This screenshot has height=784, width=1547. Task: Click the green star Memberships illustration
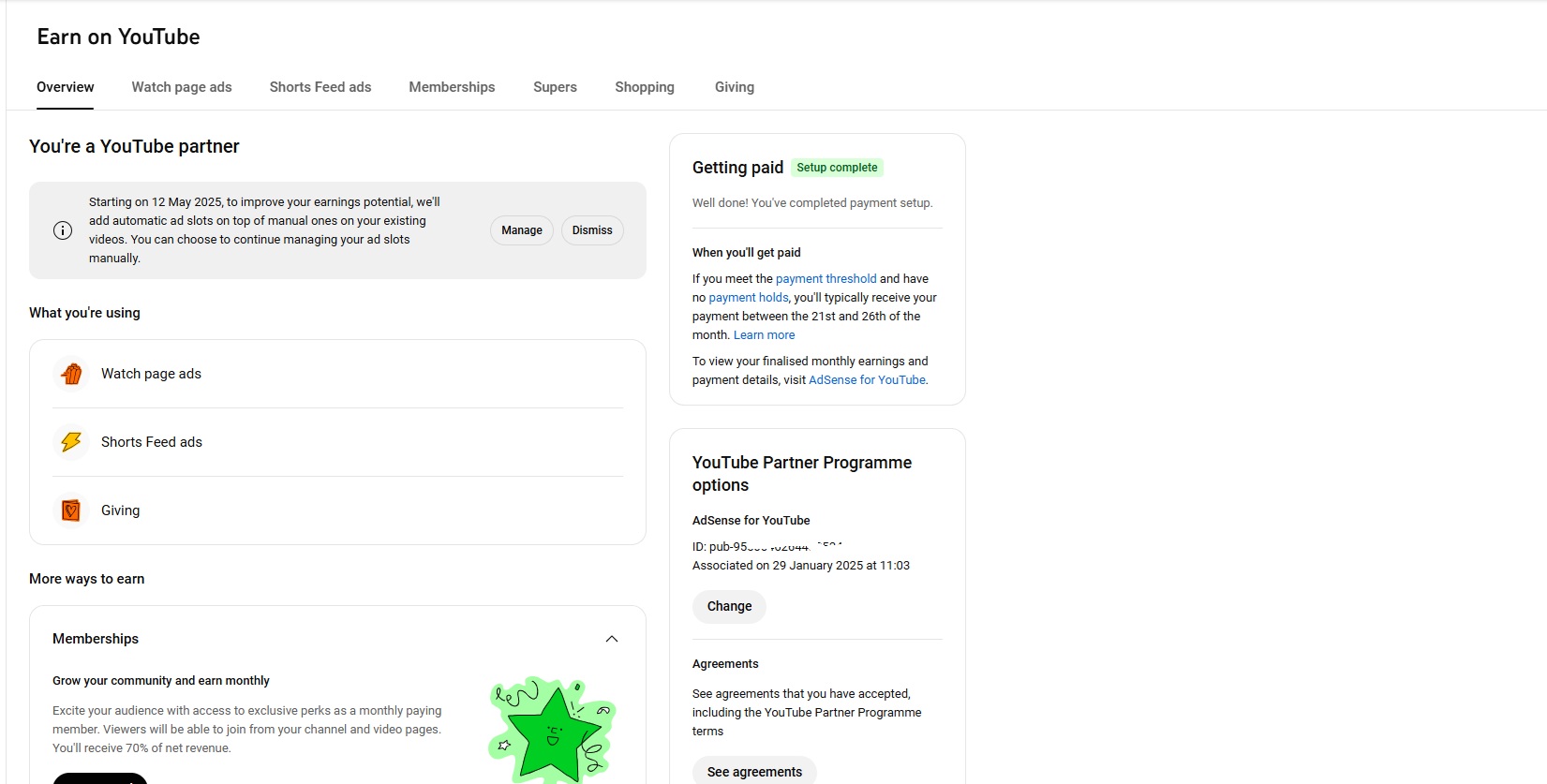click(x=552, y=730)
